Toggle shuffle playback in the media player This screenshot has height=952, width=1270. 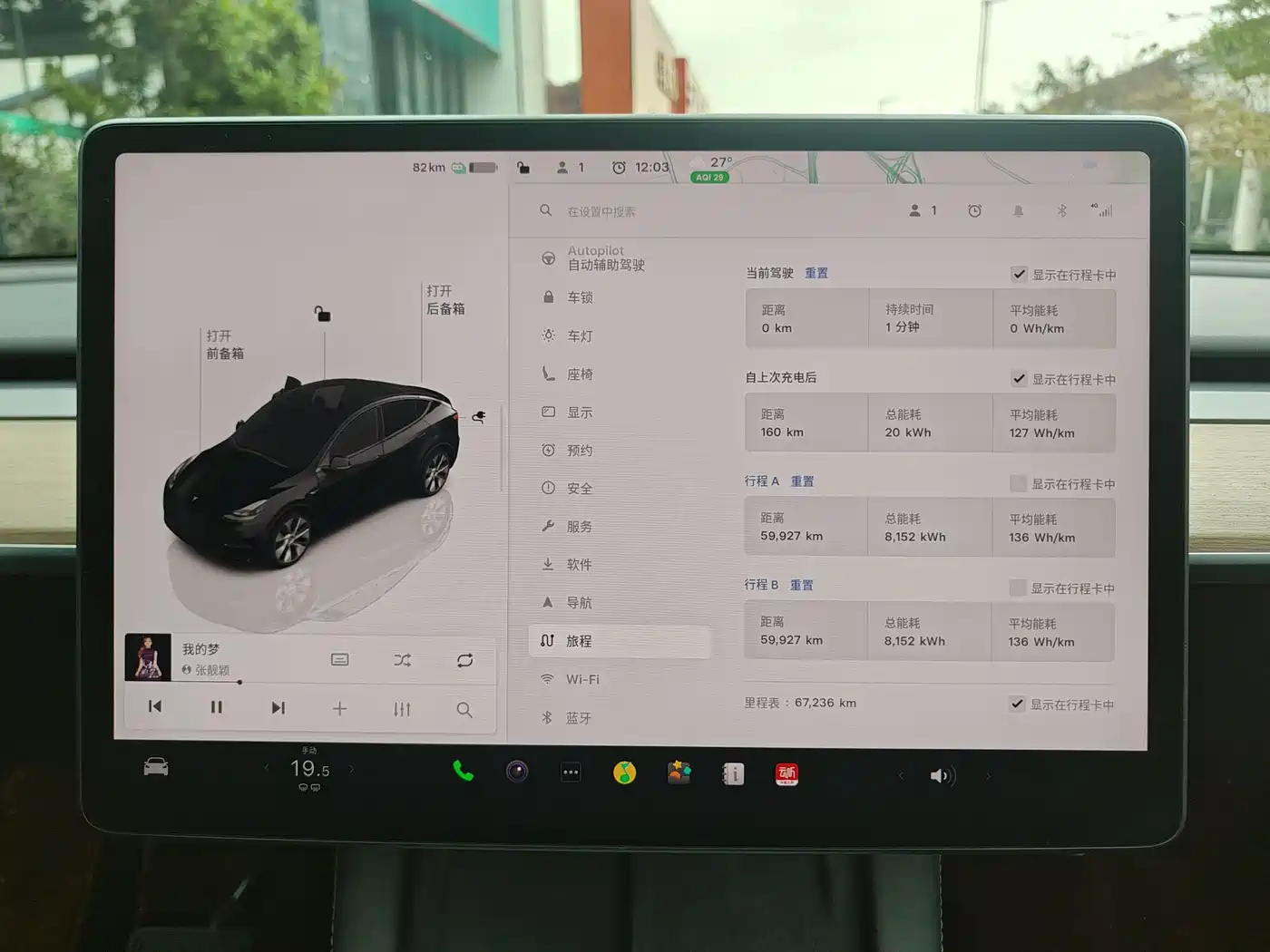pyautogui.click(x=402, y=659)
